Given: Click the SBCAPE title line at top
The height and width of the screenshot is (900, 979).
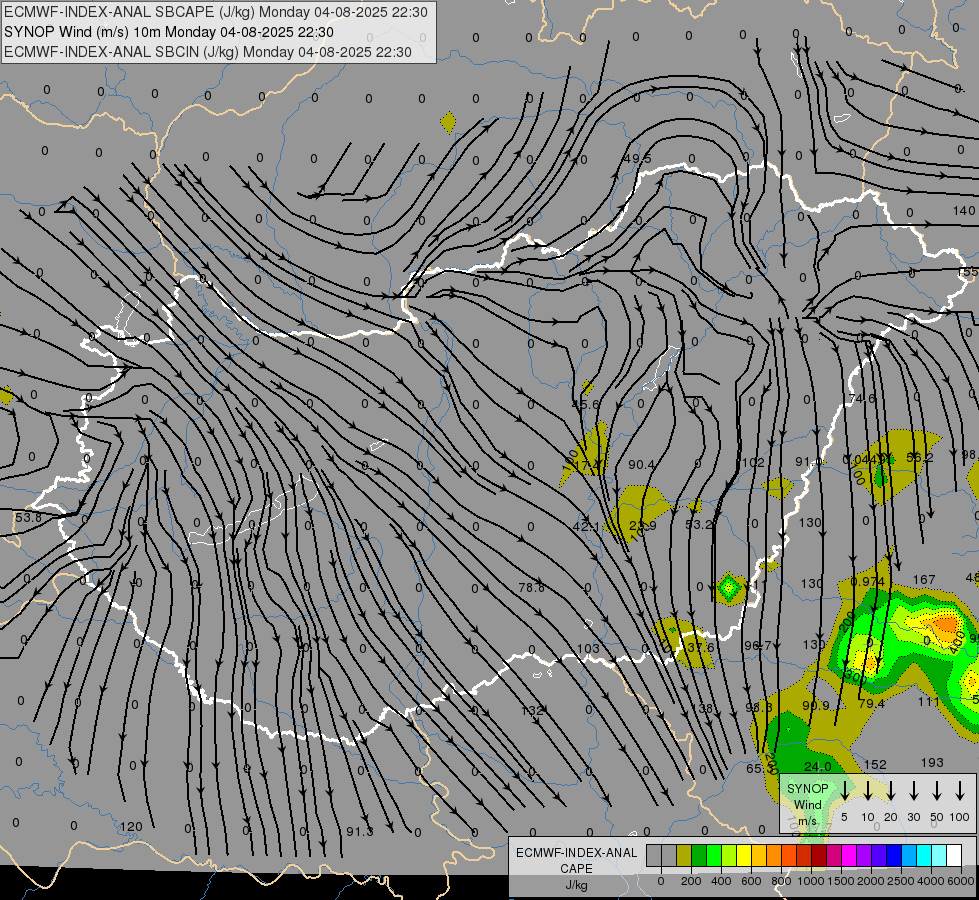Looking at the screenshot, I should [215, 12].
